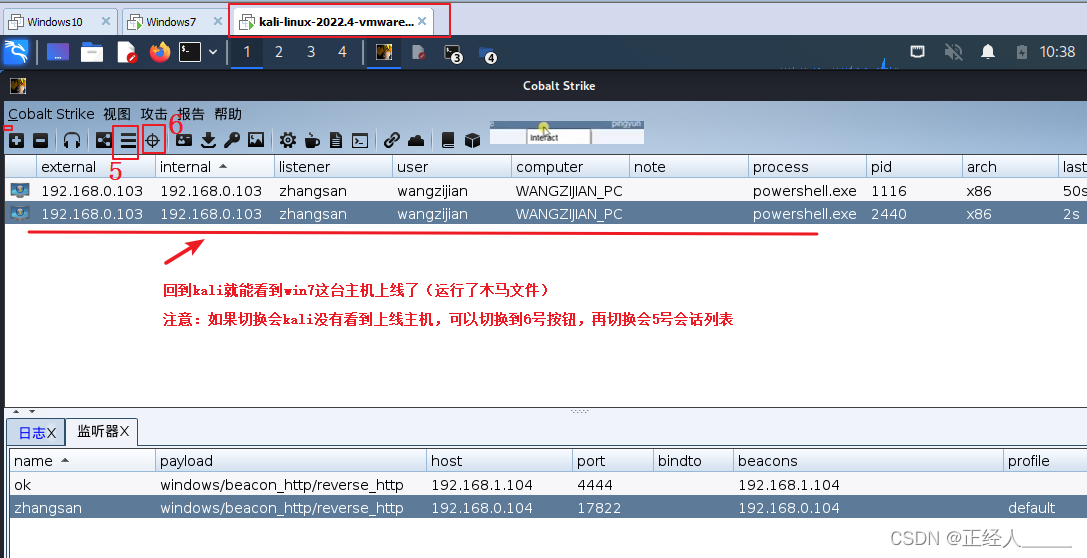Viewport: 1087px width, 558px height.
Task: Close the Windows7 VM tab
Action: pos(218,21)
